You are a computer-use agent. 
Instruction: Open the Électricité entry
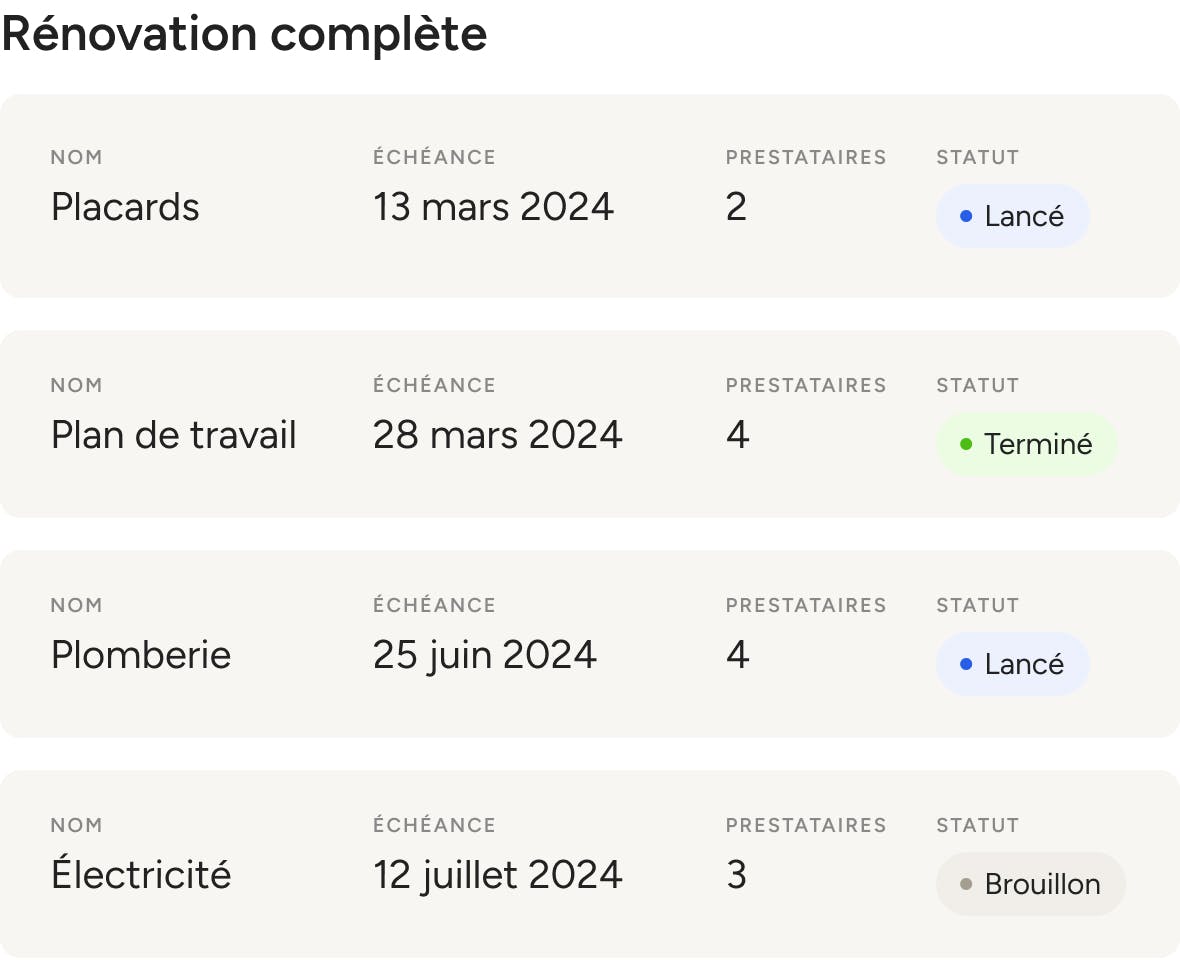(590, 864)
